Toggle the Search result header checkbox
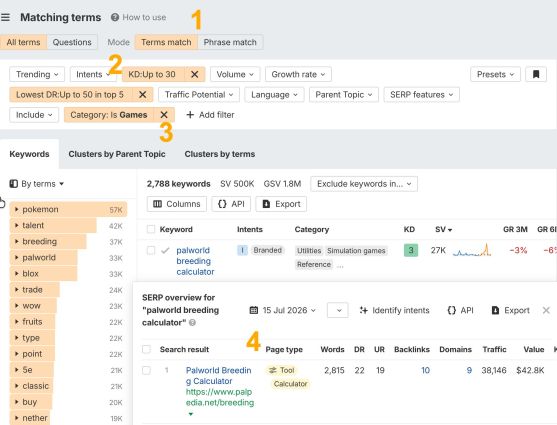Image resolution: width=557 pixels, height=425 pixels. point(146,349)
